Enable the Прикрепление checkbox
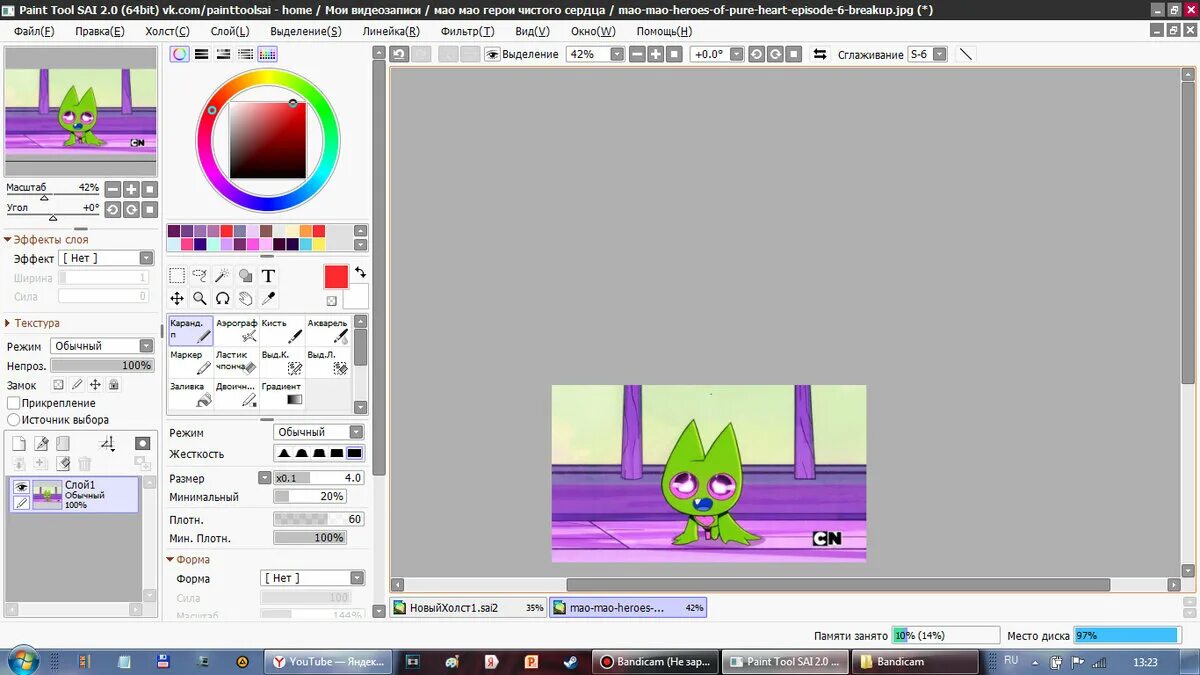 coord(13,402)
